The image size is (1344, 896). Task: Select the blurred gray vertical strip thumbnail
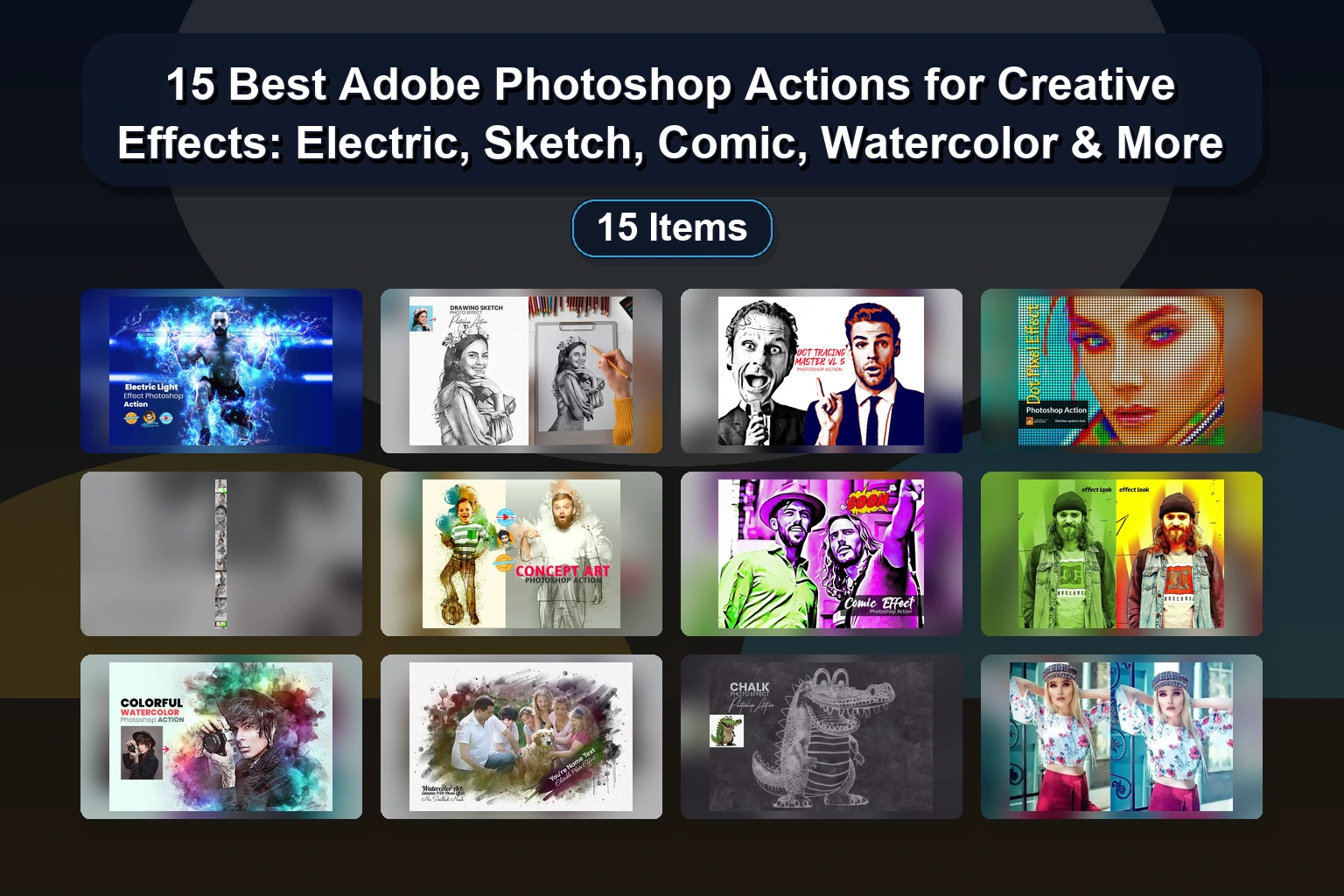click(x=221, y=554)
